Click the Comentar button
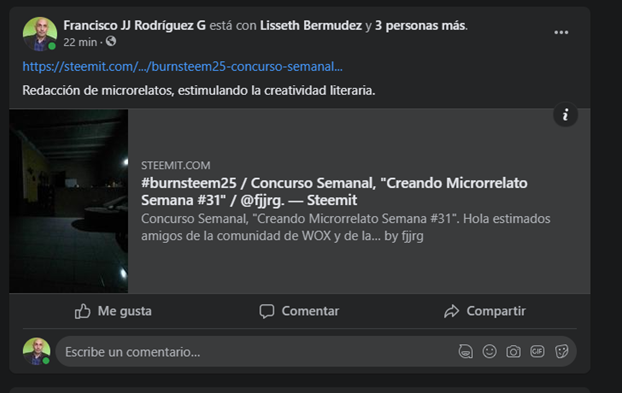Viewport: 622px width, 393px height. 299,311
